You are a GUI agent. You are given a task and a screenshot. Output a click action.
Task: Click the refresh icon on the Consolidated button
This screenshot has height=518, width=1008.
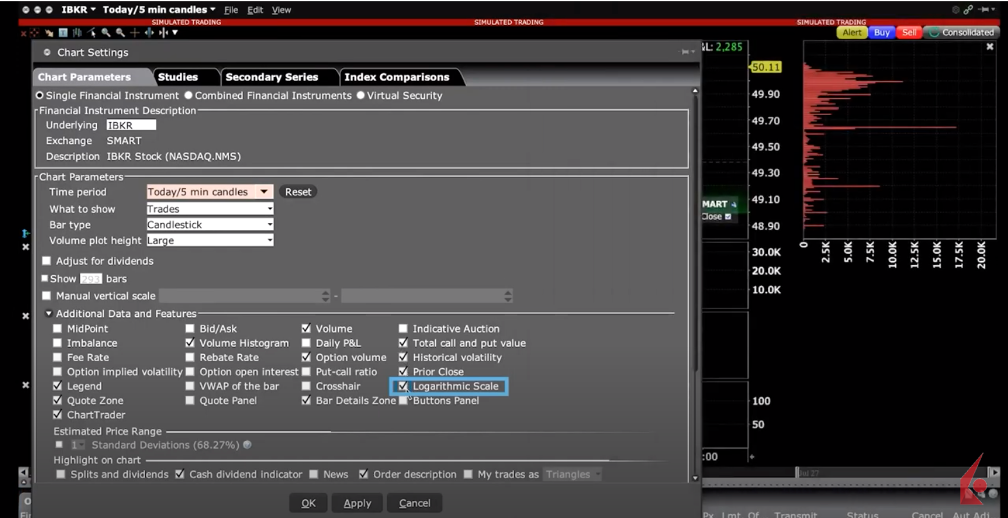[934, 33]
